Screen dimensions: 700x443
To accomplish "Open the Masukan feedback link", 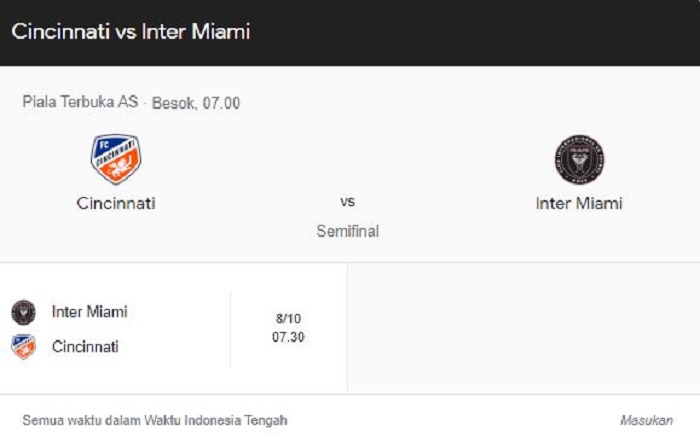I will [646, 421].
